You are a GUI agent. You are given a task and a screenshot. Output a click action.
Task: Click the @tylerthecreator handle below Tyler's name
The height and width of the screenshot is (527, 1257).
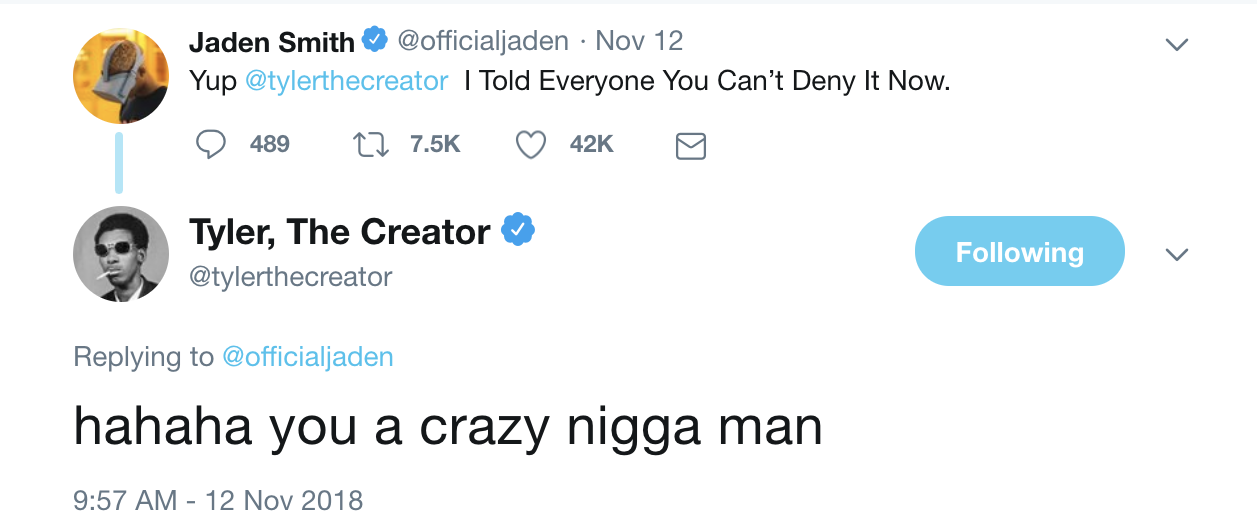(x=291, y=277)
